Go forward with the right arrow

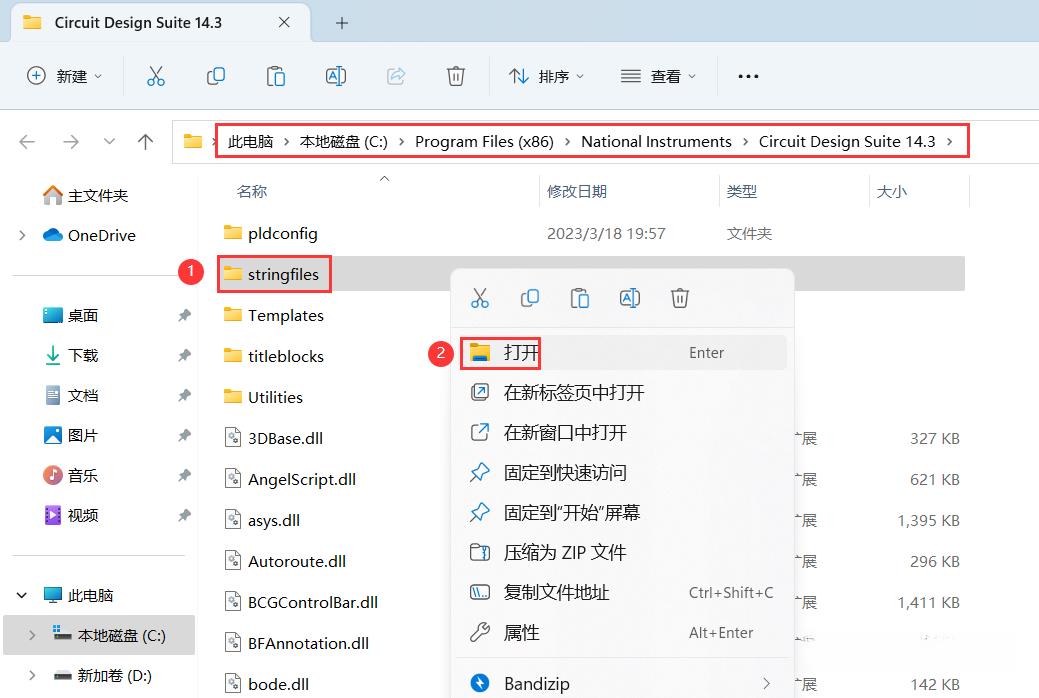[71, 141]
